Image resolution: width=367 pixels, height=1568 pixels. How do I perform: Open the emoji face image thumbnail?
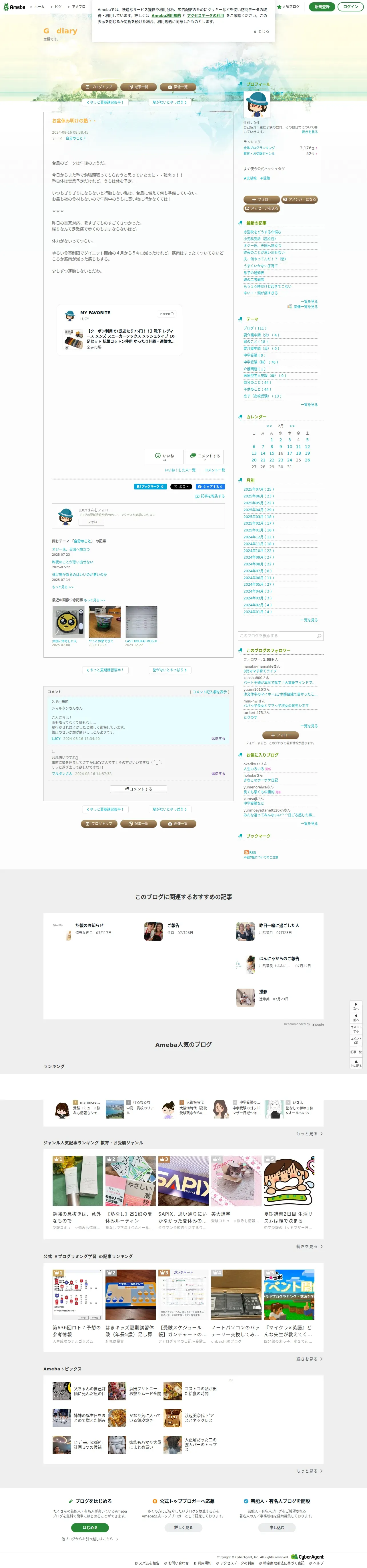pos(68,621)
